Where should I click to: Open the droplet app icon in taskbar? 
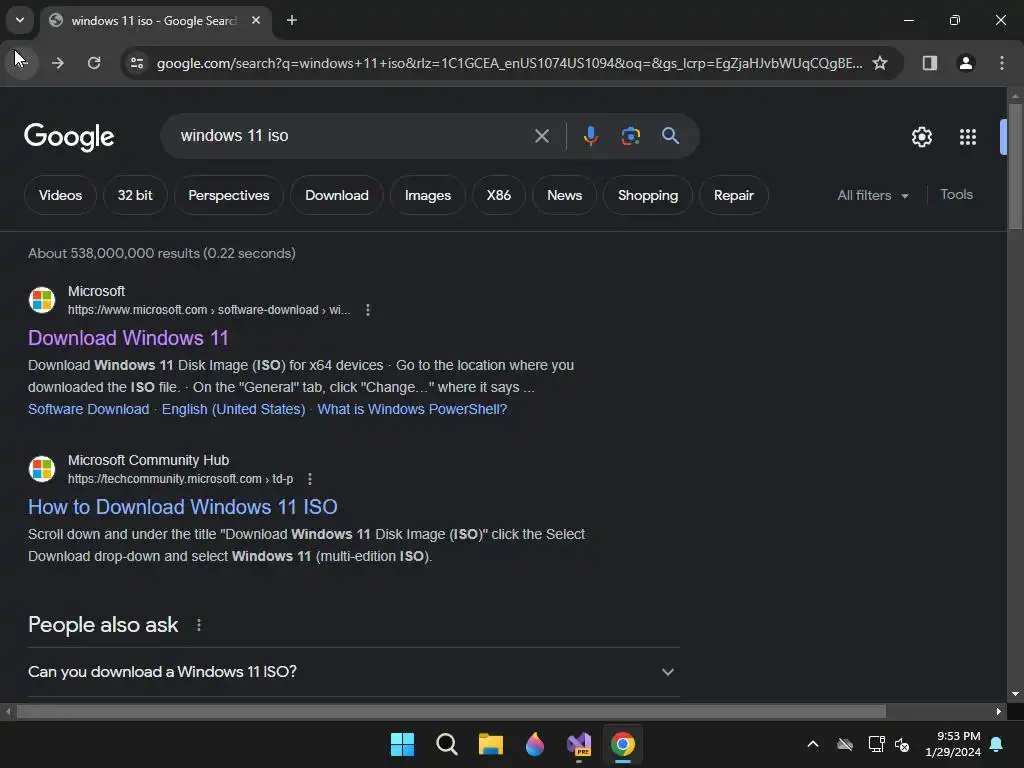(x=535, y=744)
